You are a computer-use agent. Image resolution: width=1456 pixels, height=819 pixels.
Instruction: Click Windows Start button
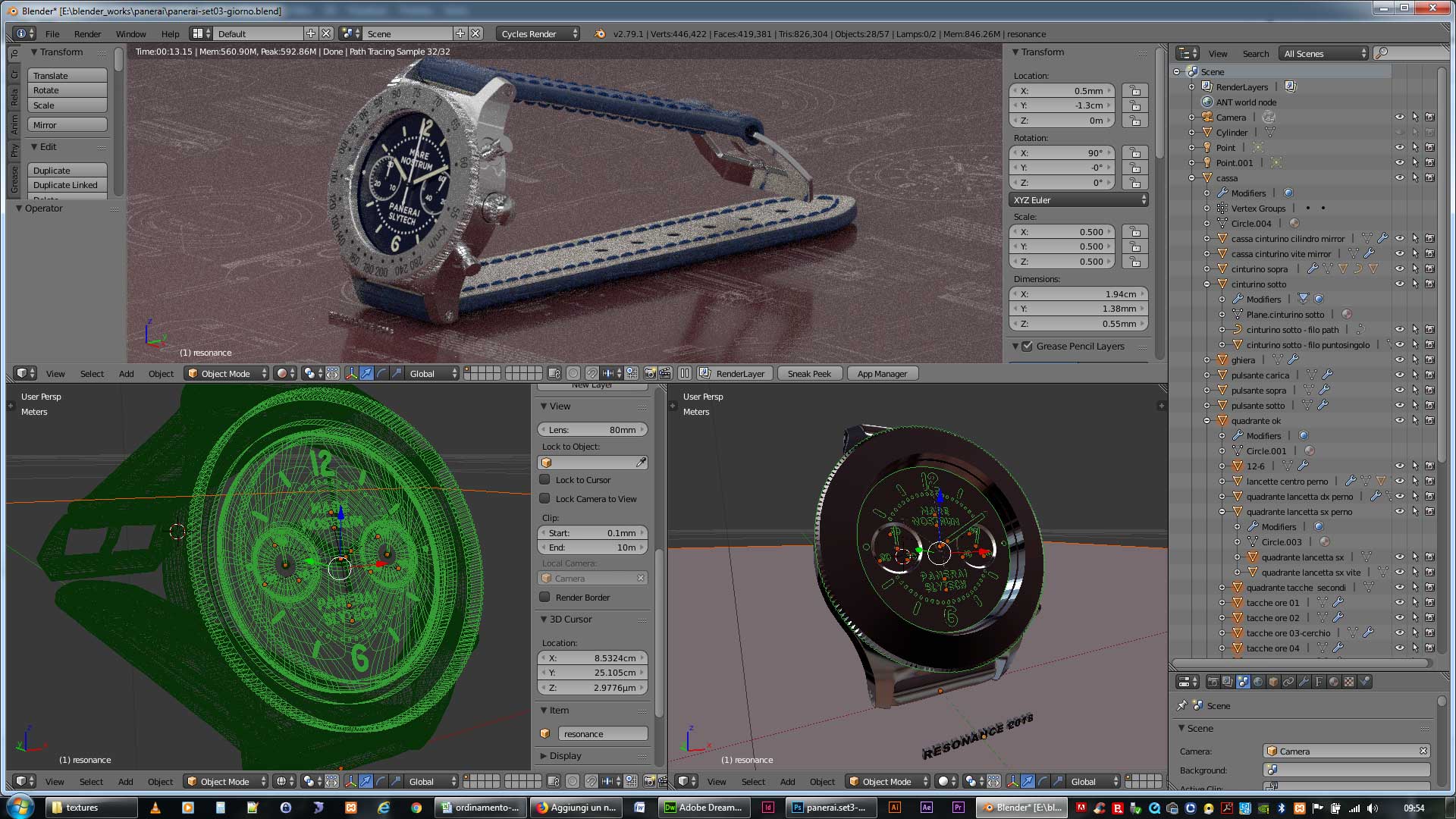20,806
